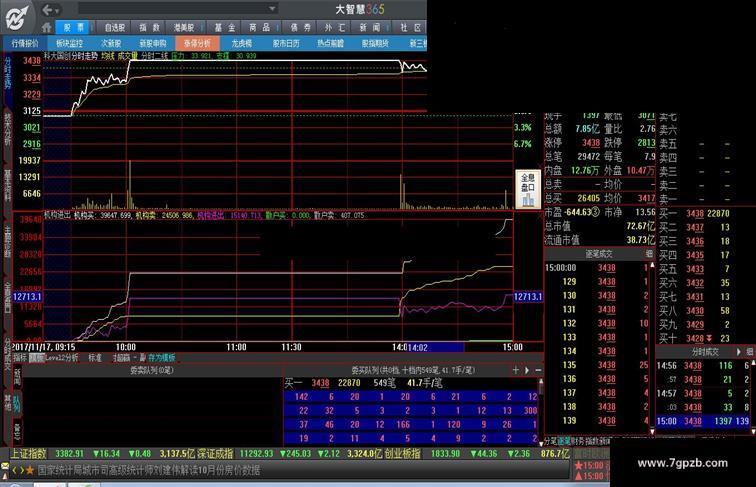Select the 板块监控 sub-tab
This screenshot has height=487, width=756.
click(x=69, y=43)
